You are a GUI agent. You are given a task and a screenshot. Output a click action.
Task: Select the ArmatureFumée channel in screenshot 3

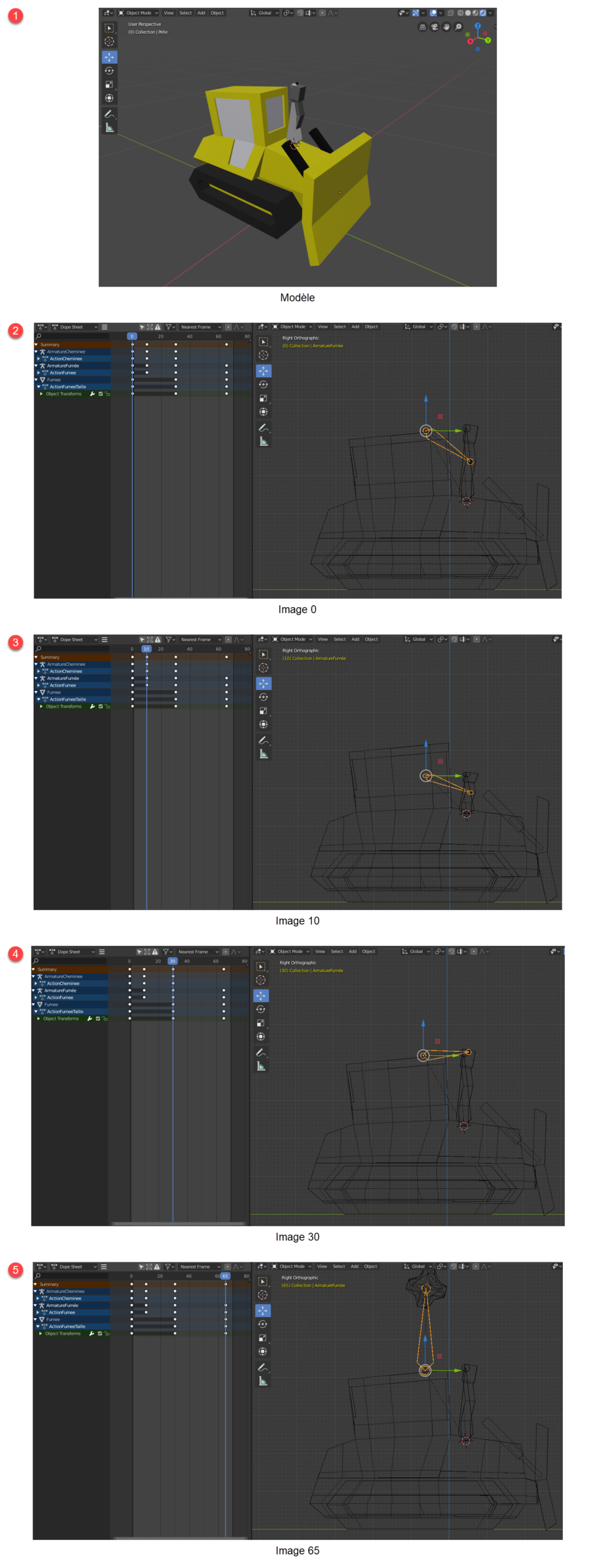[x=63, y=678]
